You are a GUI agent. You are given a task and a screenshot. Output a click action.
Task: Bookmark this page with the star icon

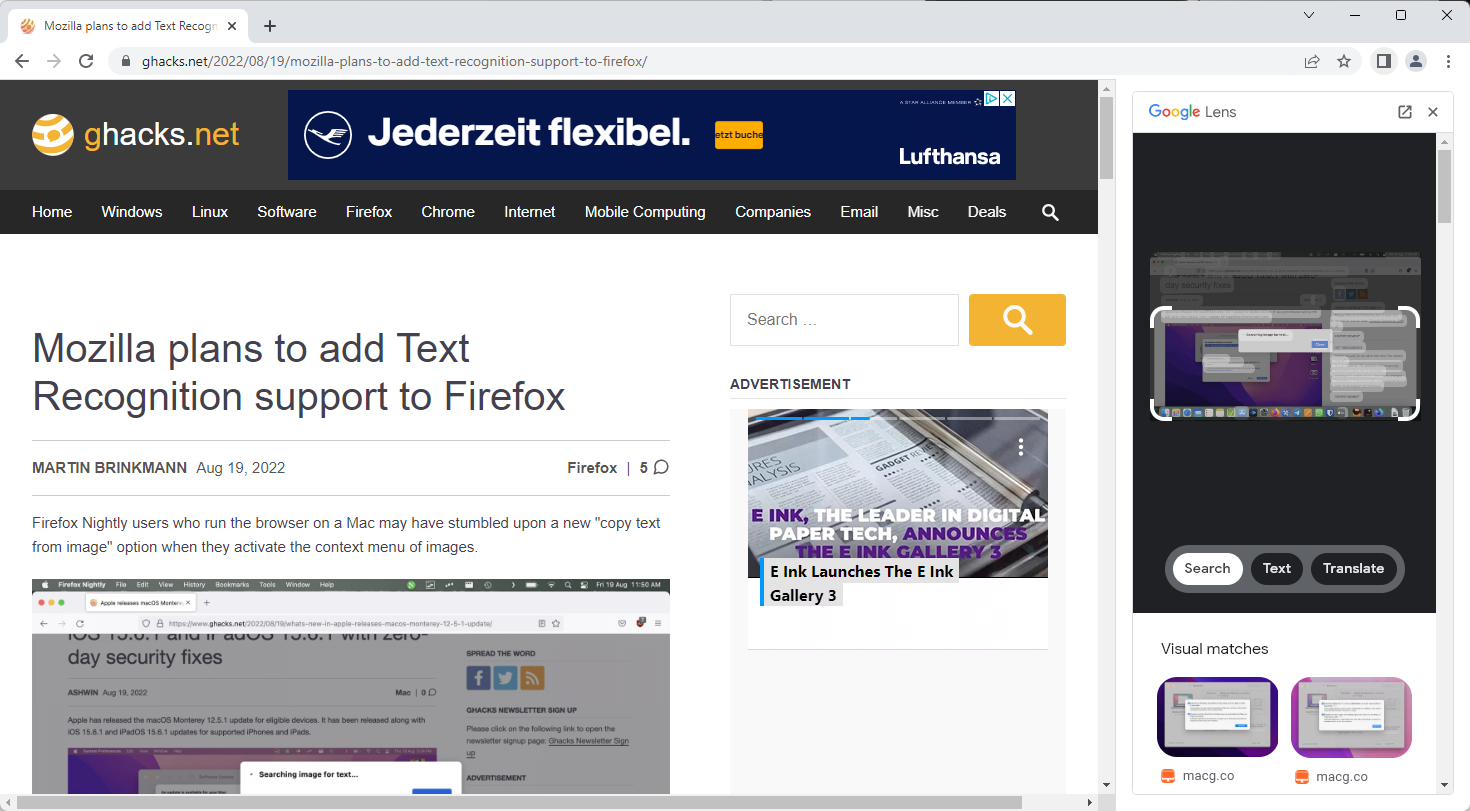(x=1344, y=61)
